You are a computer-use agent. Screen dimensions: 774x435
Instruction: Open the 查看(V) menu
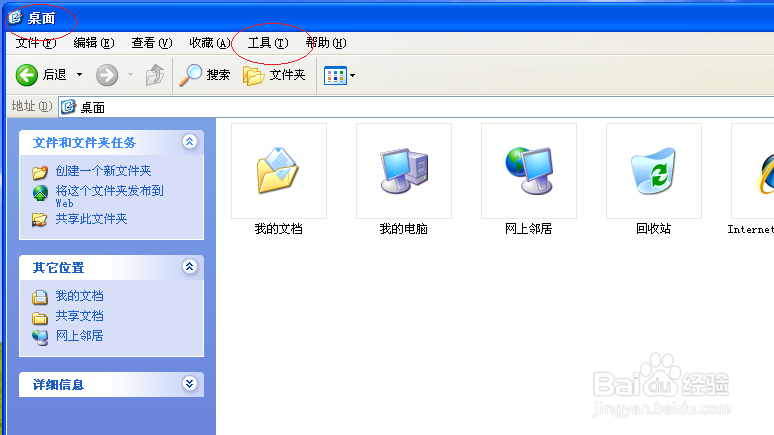tap(152, 43)
